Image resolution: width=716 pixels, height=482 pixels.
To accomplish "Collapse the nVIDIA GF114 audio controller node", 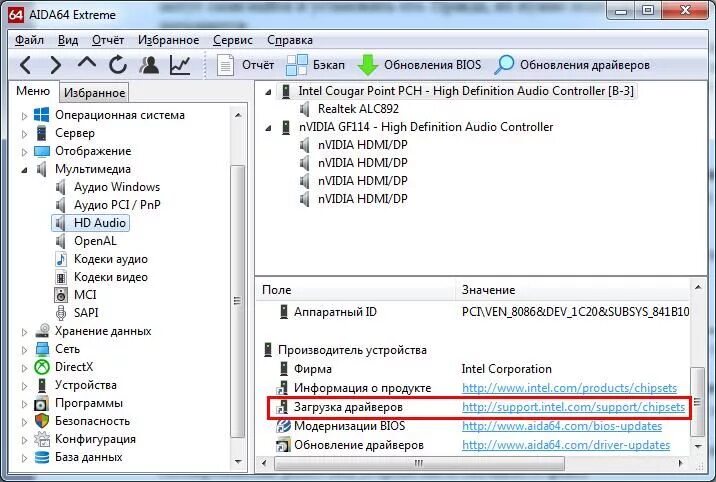I will point(268,128).
